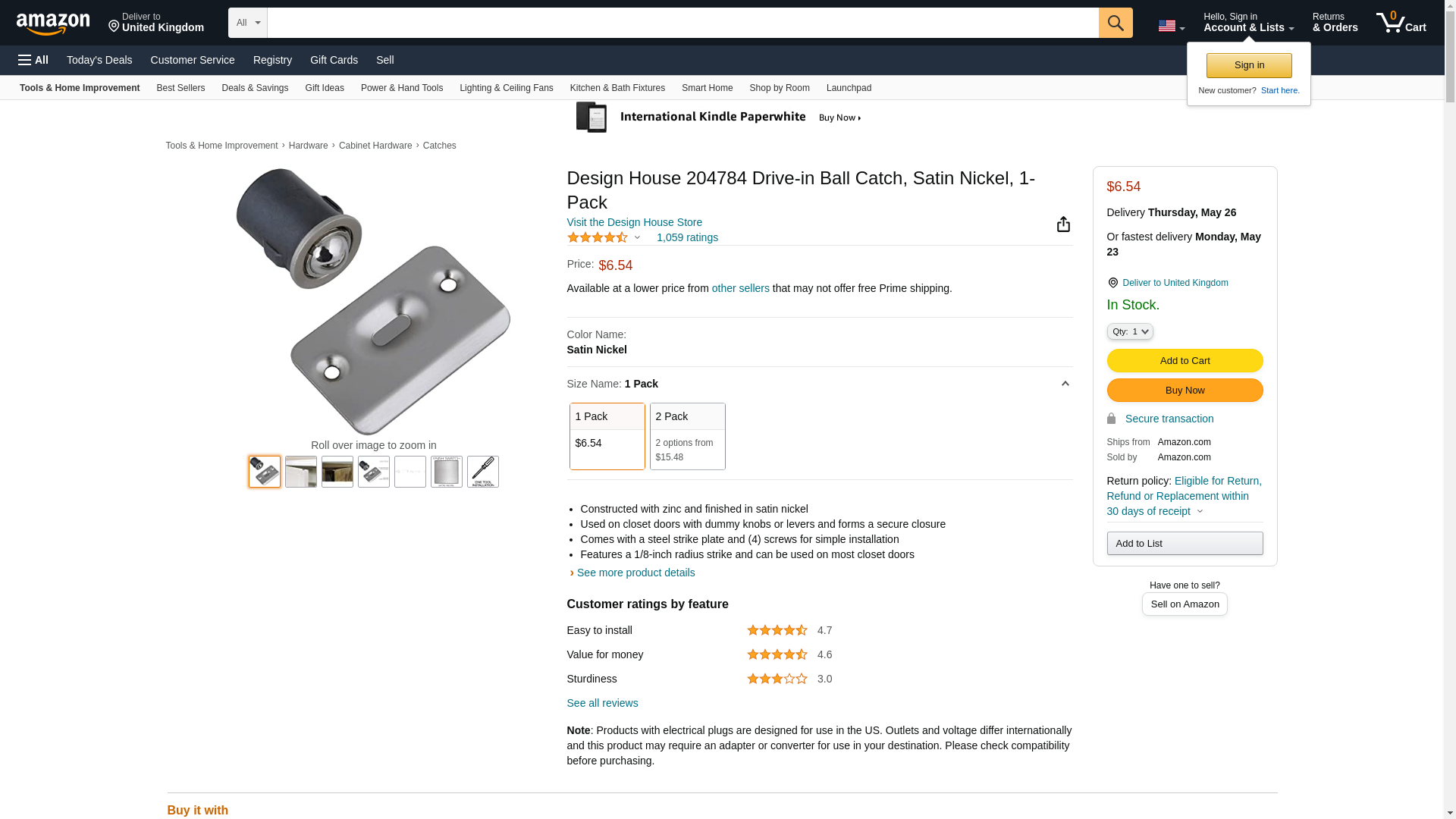Select the 1 Pack size option

point(607,436)
